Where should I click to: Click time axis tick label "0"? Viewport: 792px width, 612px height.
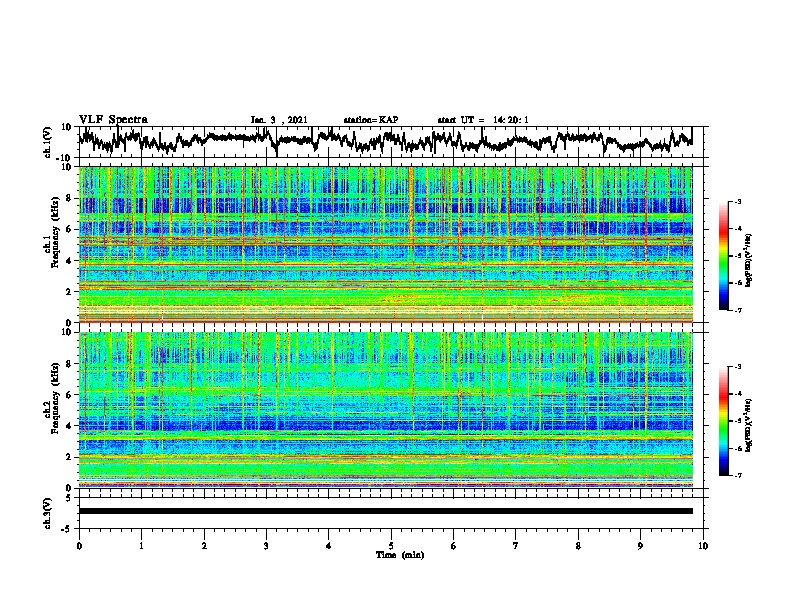79,546
